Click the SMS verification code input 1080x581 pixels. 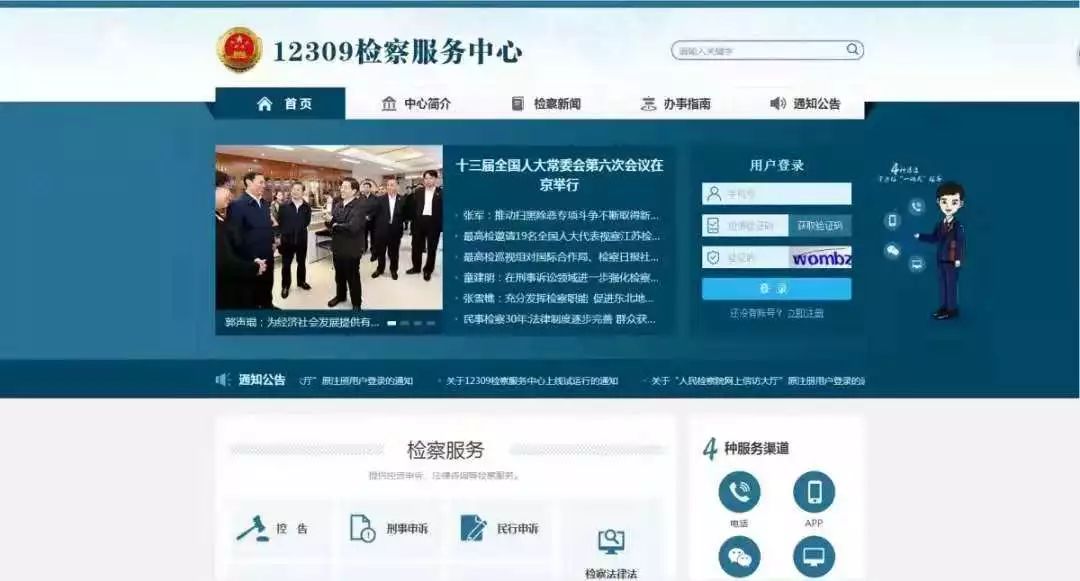click(x=745, y=226)
